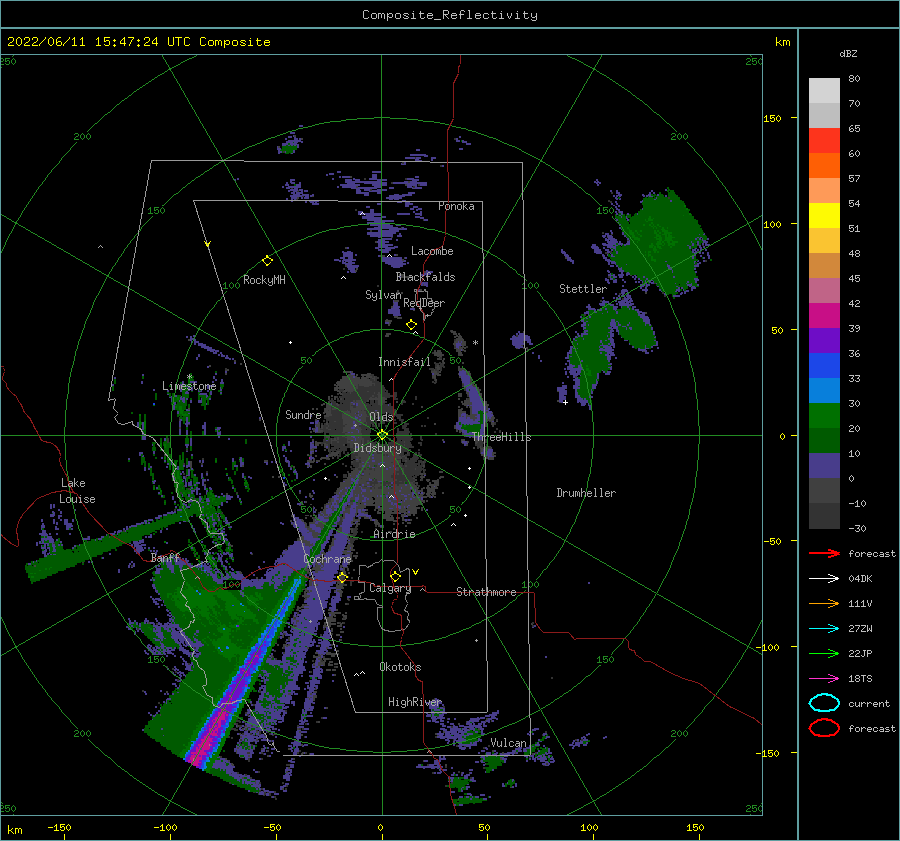Click the radar site diamond at Olds
Screen dimensions: 900x841
tap(382, 435)
